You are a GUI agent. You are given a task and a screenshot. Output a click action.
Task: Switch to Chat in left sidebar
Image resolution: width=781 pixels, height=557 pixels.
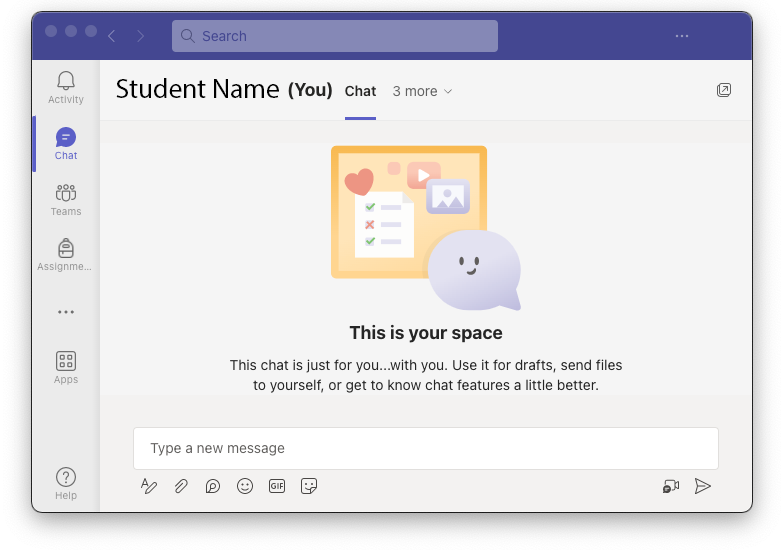click(x=66, y=143)
